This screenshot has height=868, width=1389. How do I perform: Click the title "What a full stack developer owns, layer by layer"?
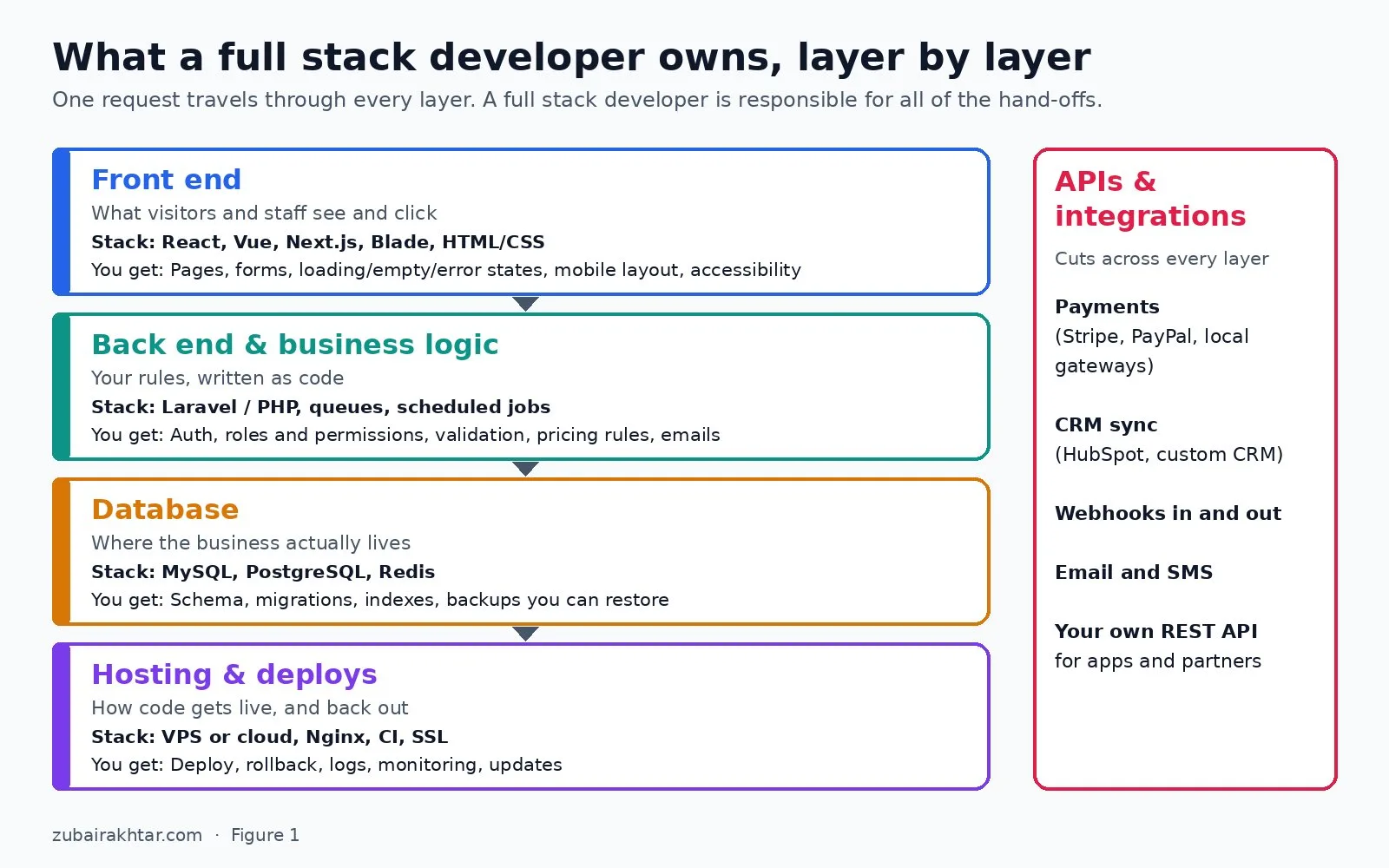click(571, 58)
